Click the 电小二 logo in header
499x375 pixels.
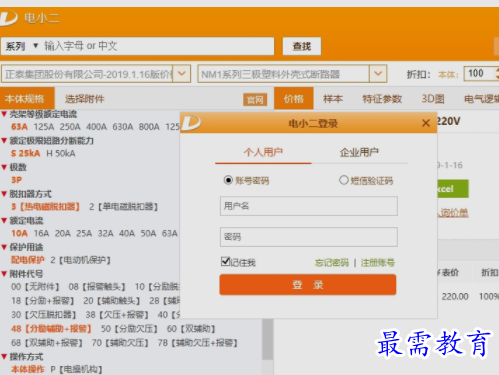[x=8, y=18]
